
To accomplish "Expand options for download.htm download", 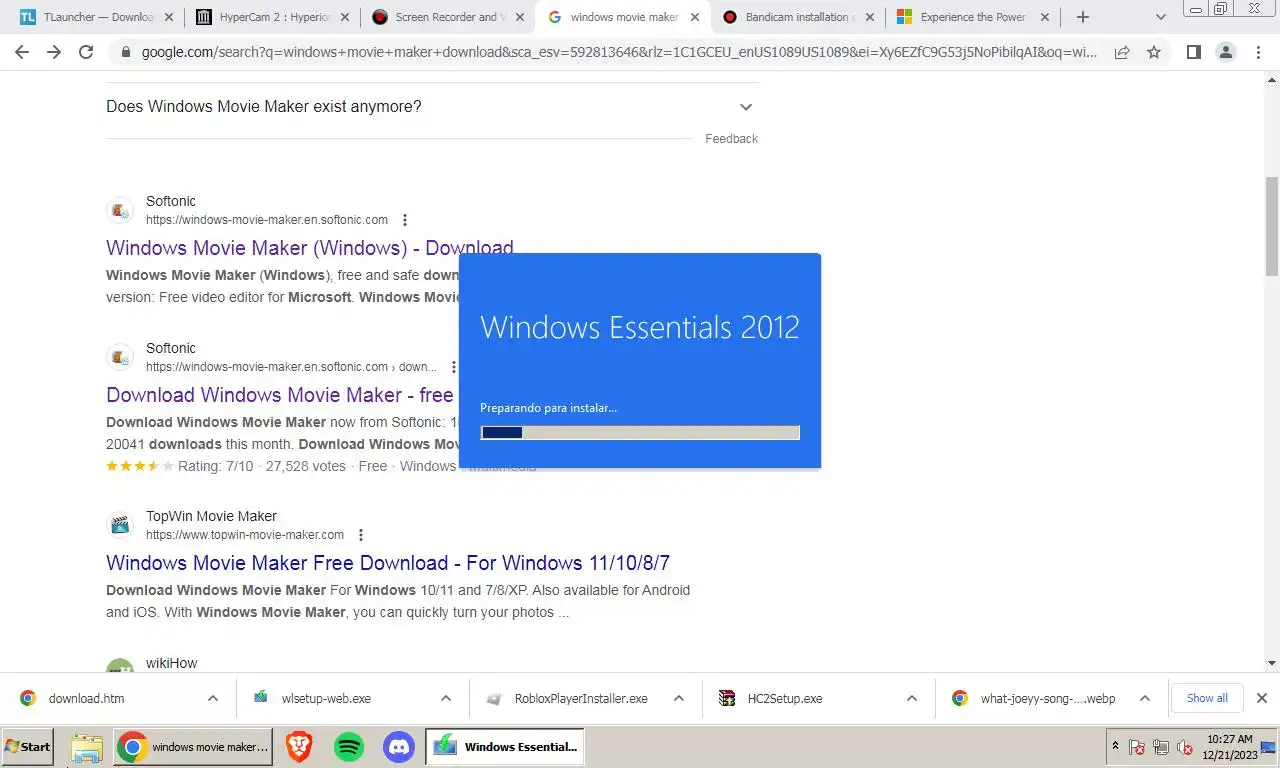I will point(212,698).
